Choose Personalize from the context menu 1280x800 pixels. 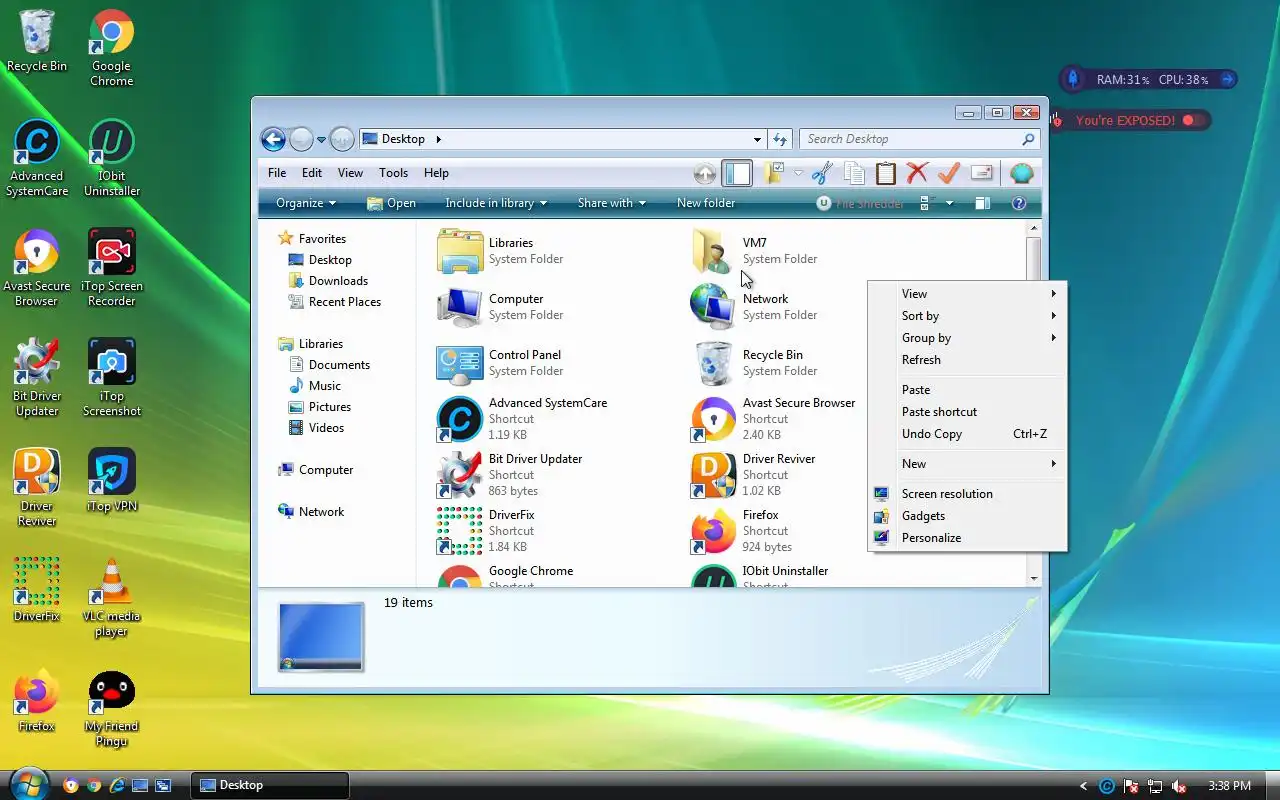[967, 538]
